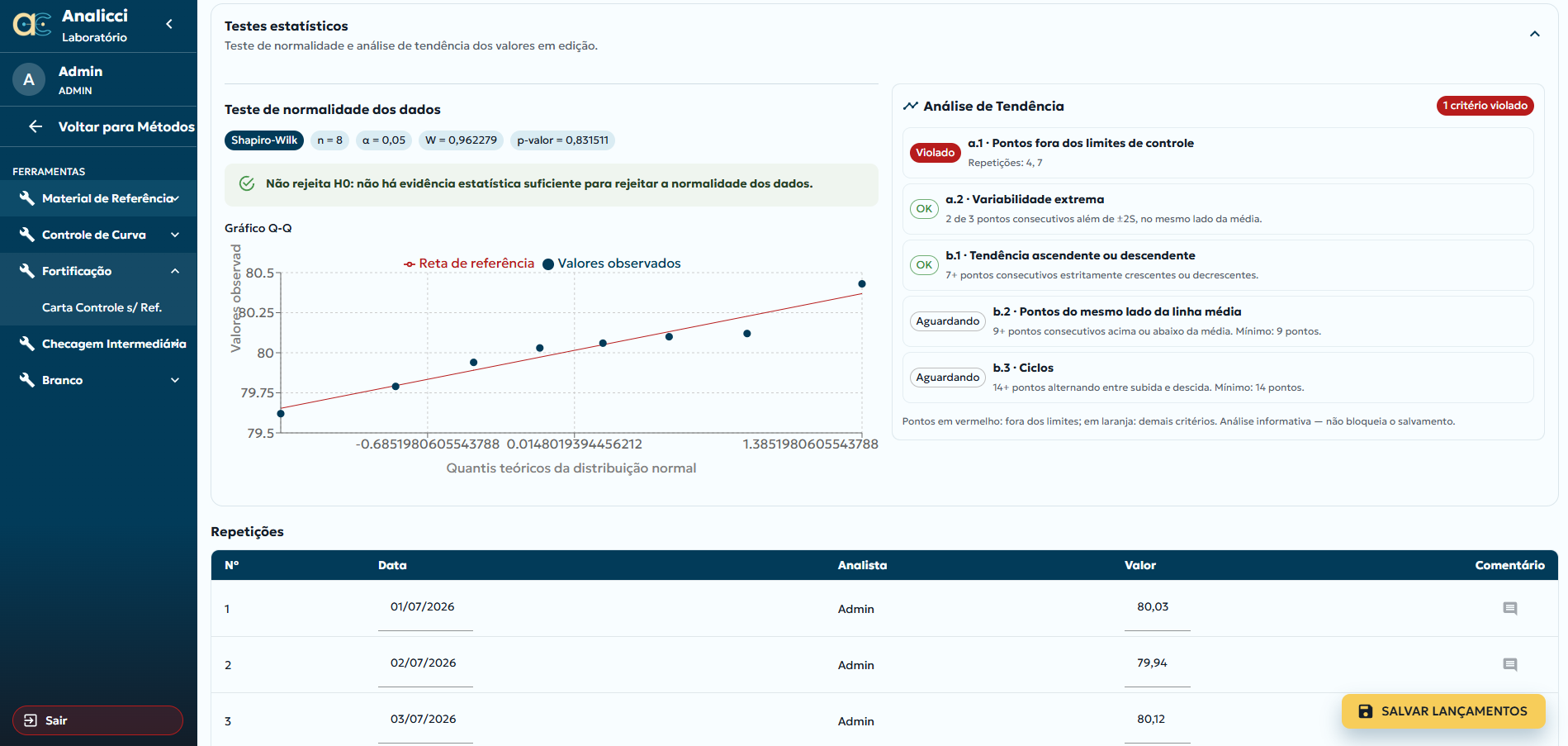Collapse the Testes estatísticos panel

click(x=1535, y=35)
